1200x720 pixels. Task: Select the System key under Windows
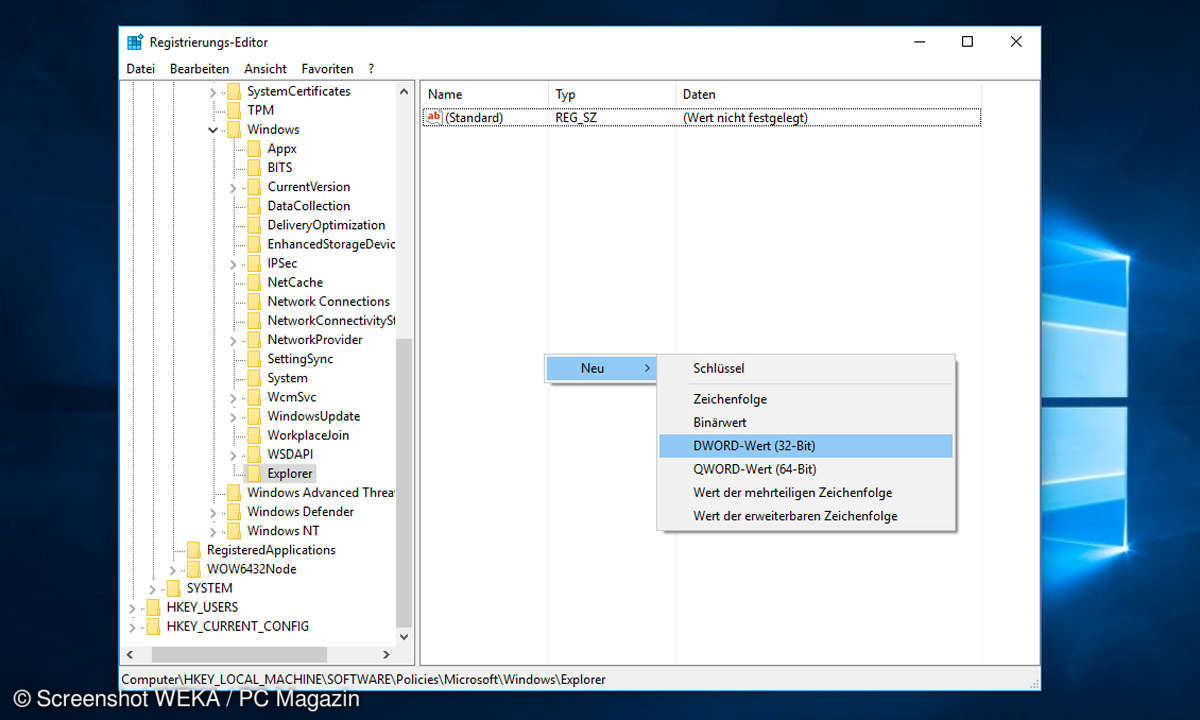click(x=287, y=378)
